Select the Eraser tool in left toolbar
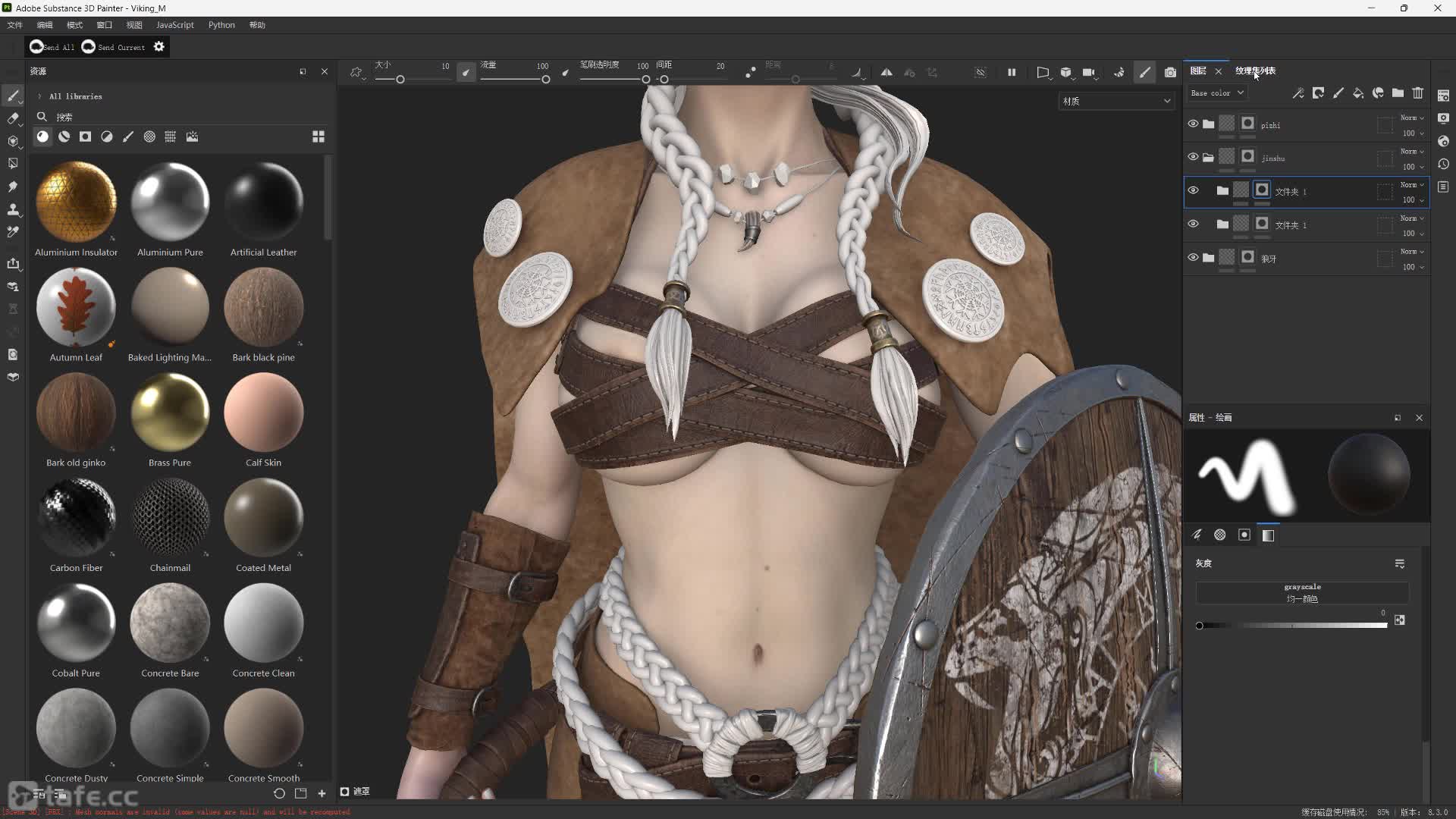This screenshot has height=819, width=1456. click(13, 118)
